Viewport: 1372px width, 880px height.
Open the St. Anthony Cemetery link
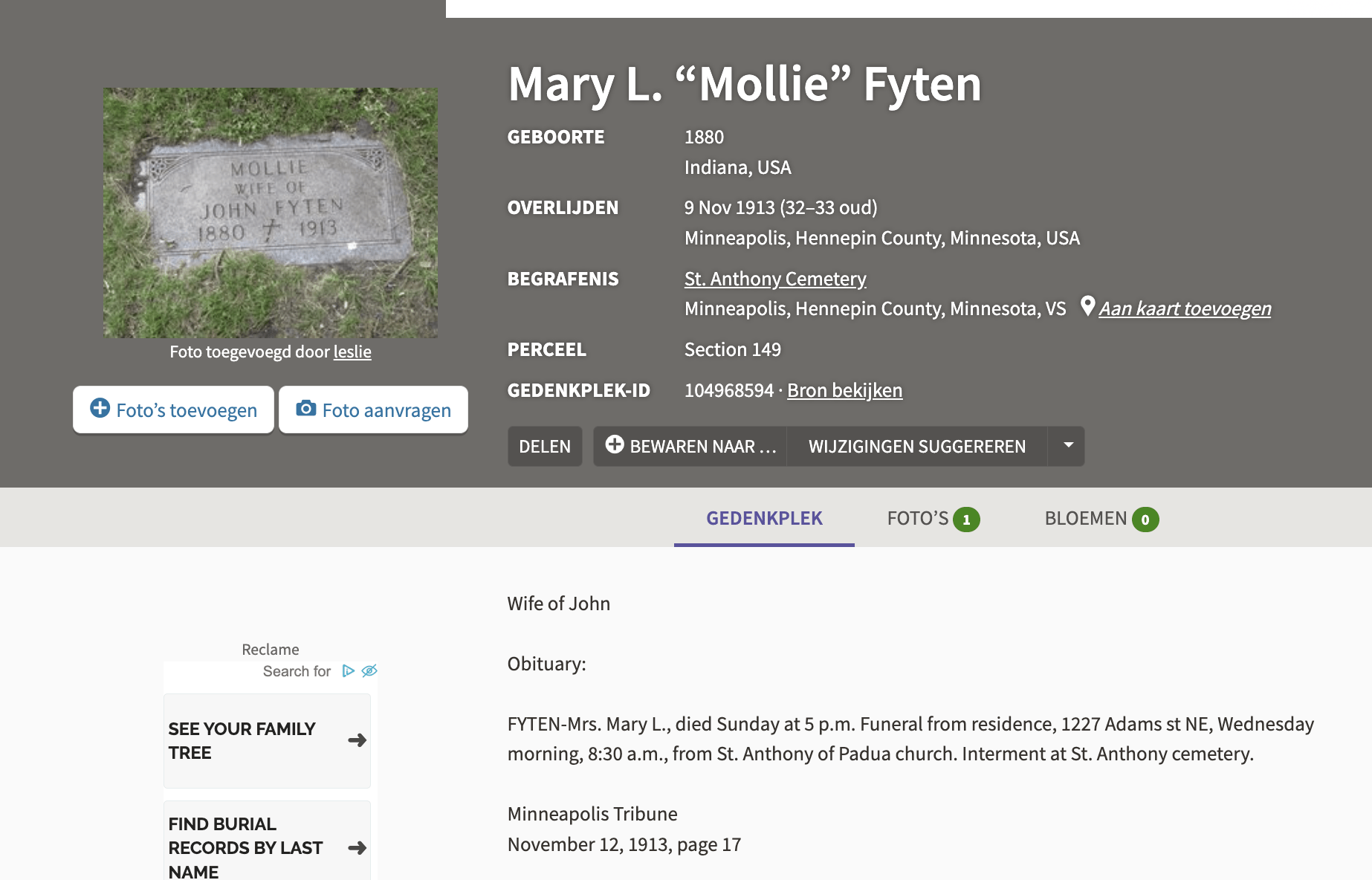pyautogui.click(x=774, y=279)
